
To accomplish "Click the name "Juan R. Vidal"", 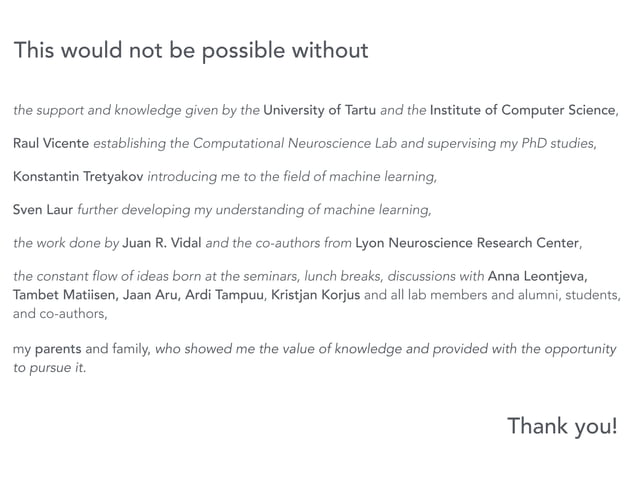I will click(x=160, y=243).
